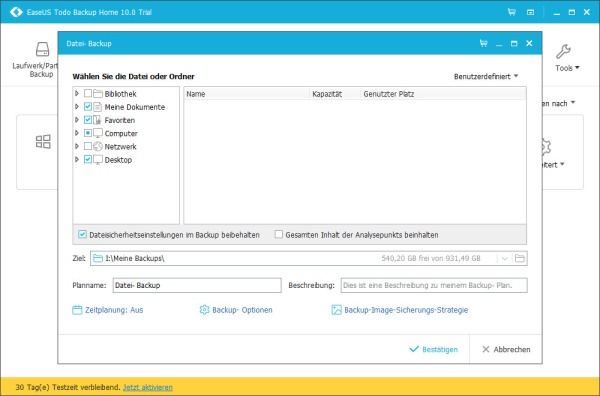Viewport: 600px width, 396px height.
Task: Click Bestätigen to confirm the backup
Action: pos(434,349)
